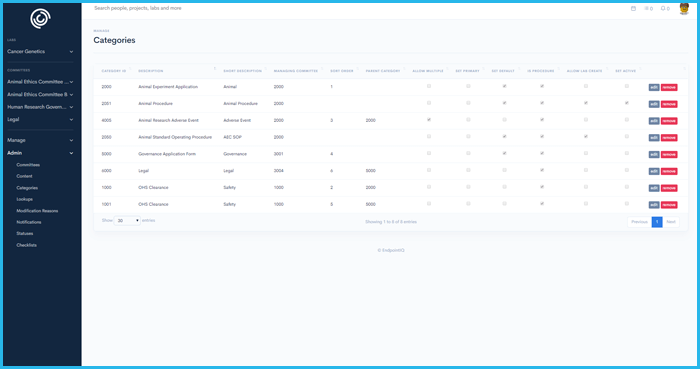
Task: Open Content in the Admin menu
Action: coord(25,176)
